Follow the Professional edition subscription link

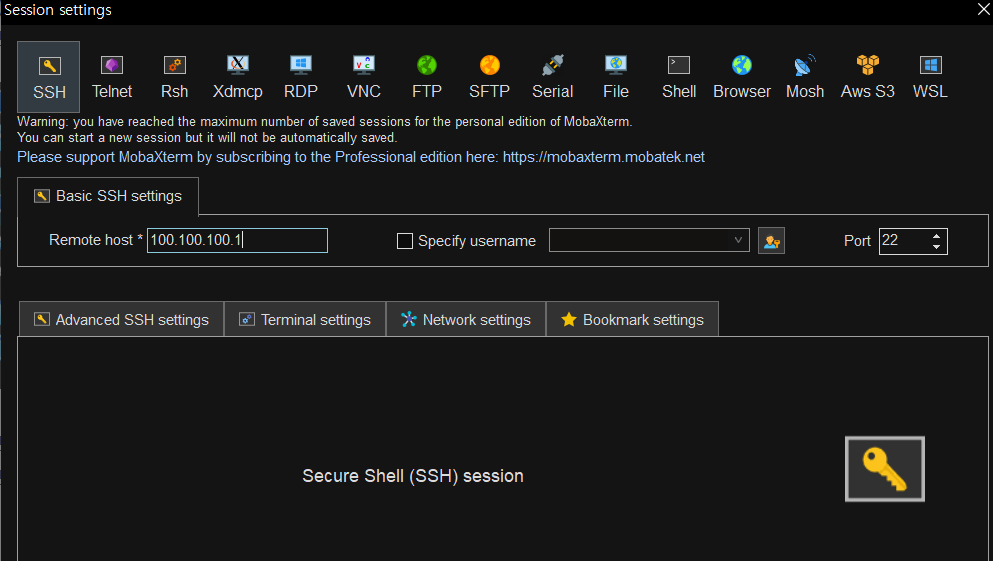[x=361, y=157]
